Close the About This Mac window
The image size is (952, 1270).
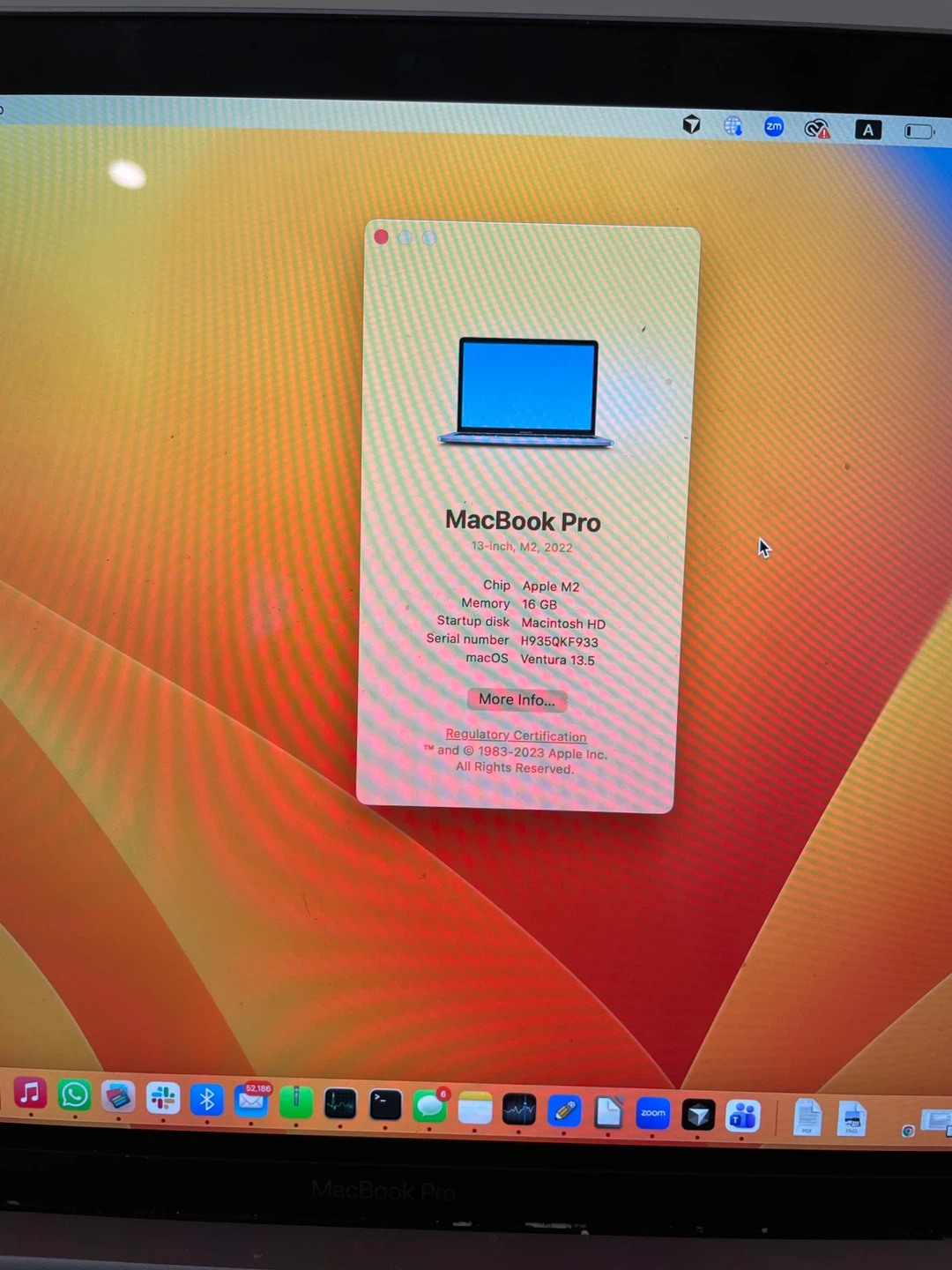tap(381, 236)
